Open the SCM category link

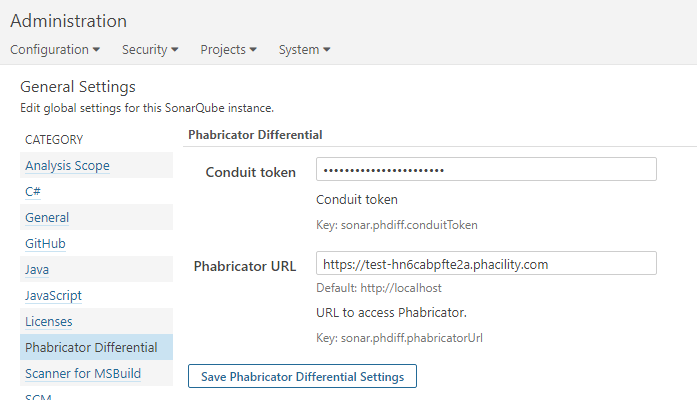click(x=38, y=397)
